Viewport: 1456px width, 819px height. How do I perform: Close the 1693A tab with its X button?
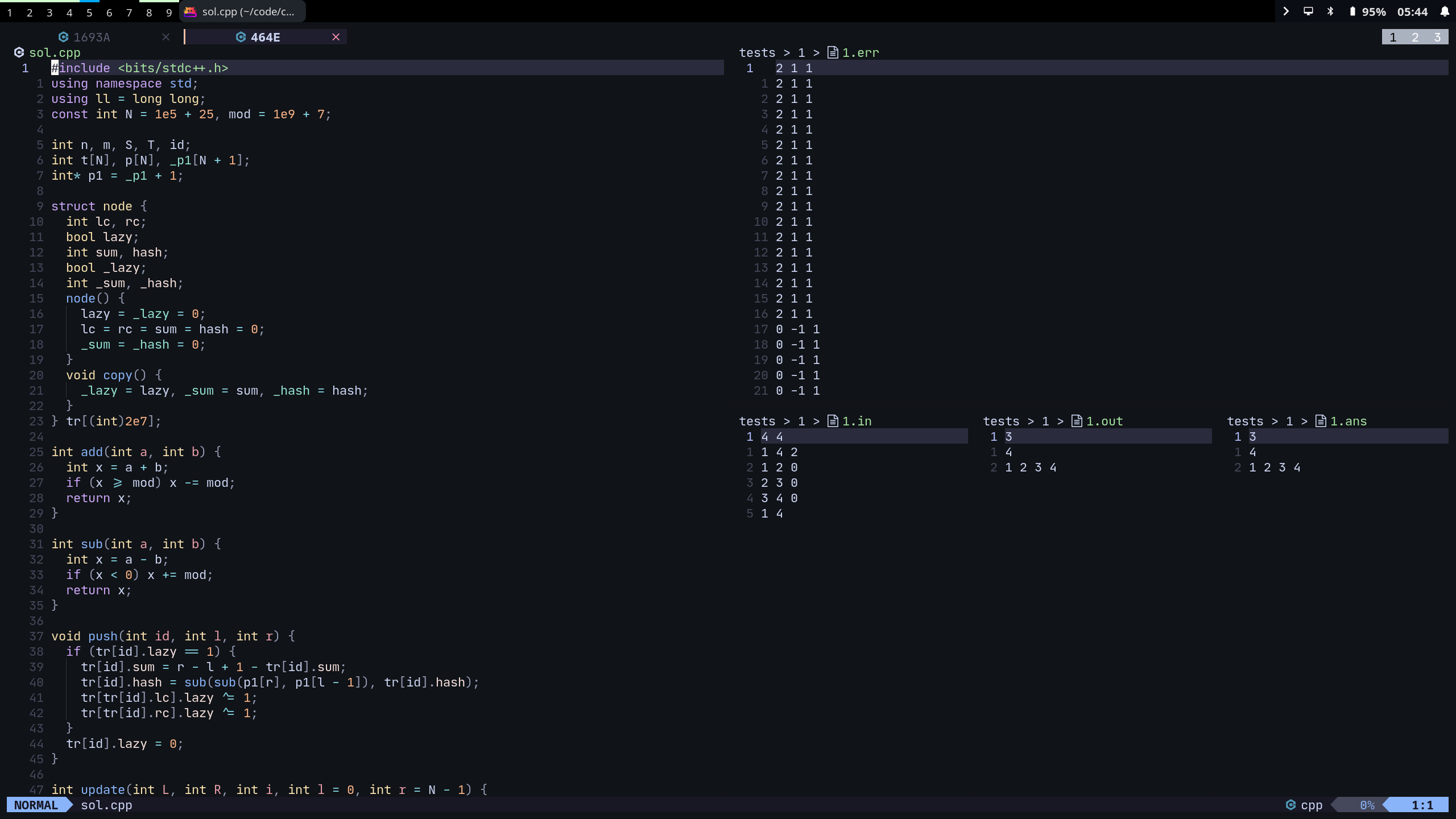pyautogui.click(x=166, y=37)
